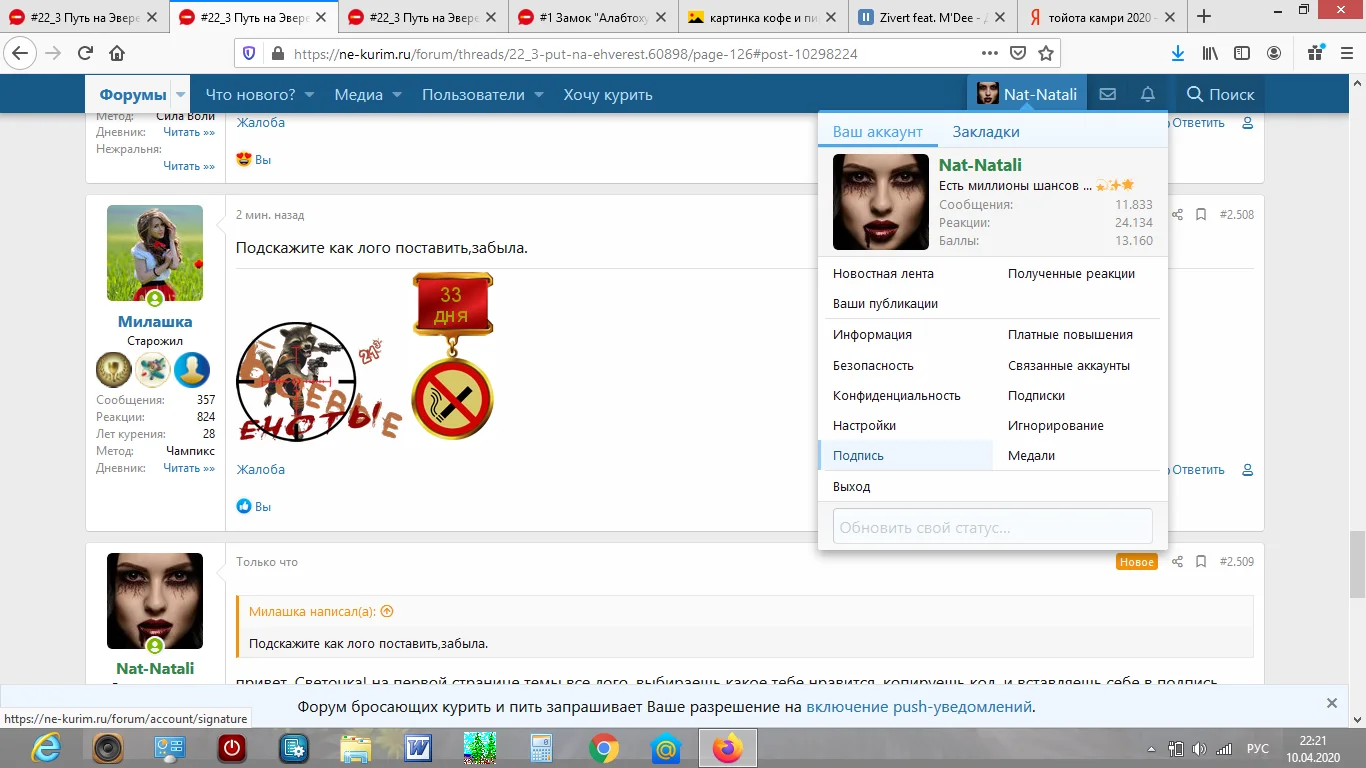Share post #2.508 via the share icon
This screenshot has height=768, width=1366.
1176,214
